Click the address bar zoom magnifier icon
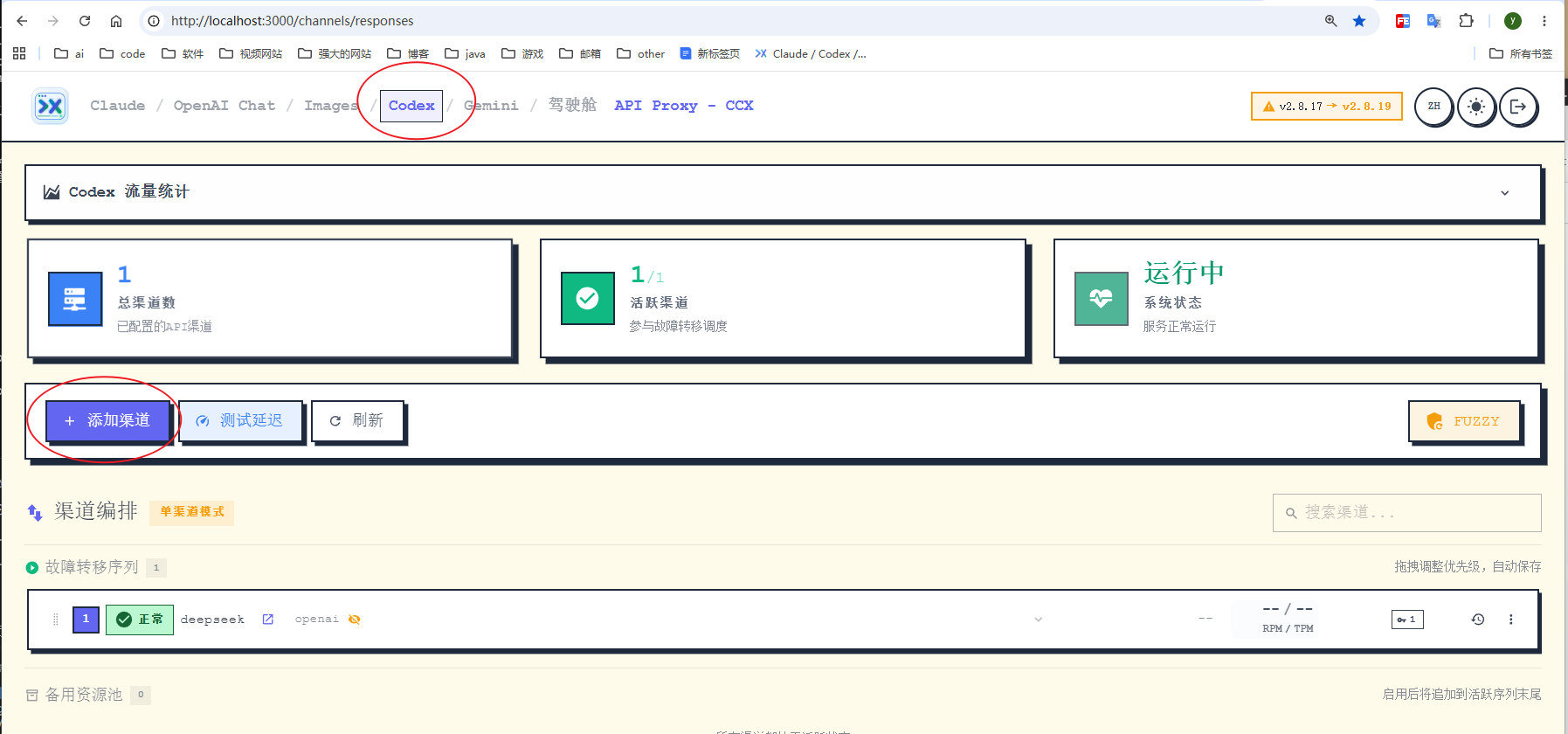Viewport: 1568px width, 734px height. pyautogui.click(x=1330, y=21)
